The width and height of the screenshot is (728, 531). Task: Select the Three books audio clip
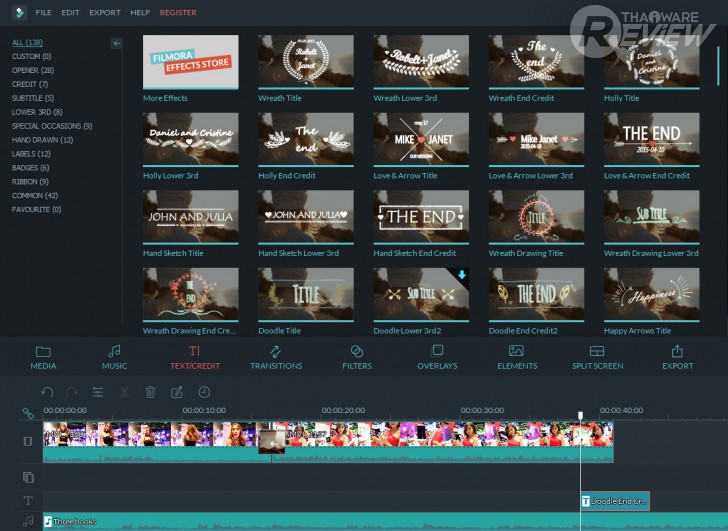click(385, 522)
